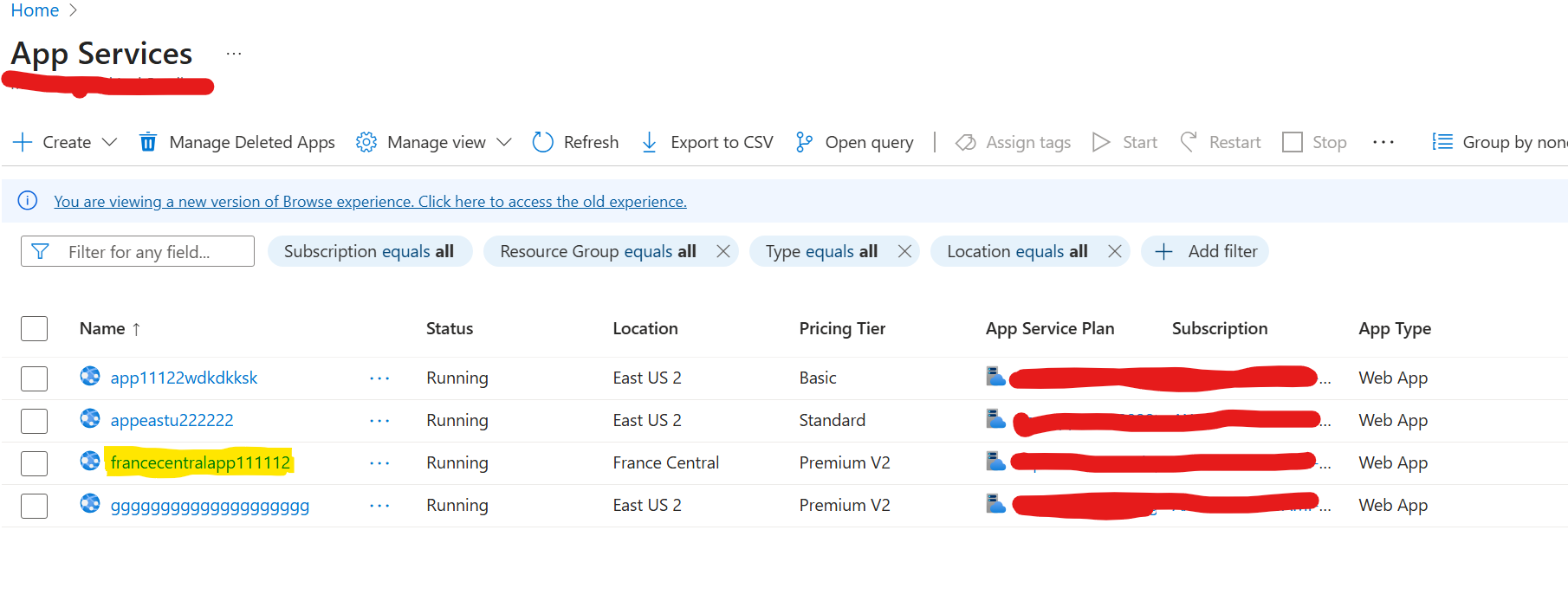
Task: Remove the Location equals all filter
Action: coord(1115,251)
